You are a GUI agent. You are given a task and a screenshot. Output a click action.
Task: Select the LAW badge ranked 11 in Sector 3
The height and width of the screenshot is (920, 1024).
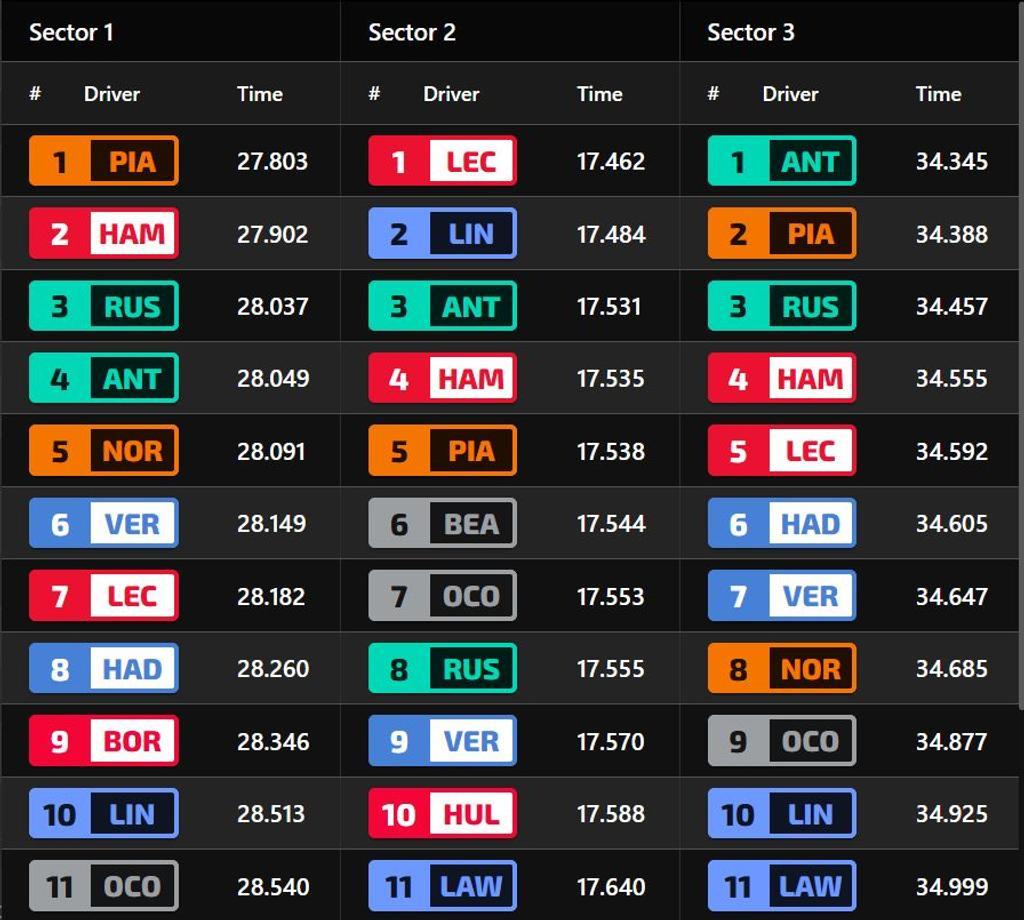pos(782,886)
